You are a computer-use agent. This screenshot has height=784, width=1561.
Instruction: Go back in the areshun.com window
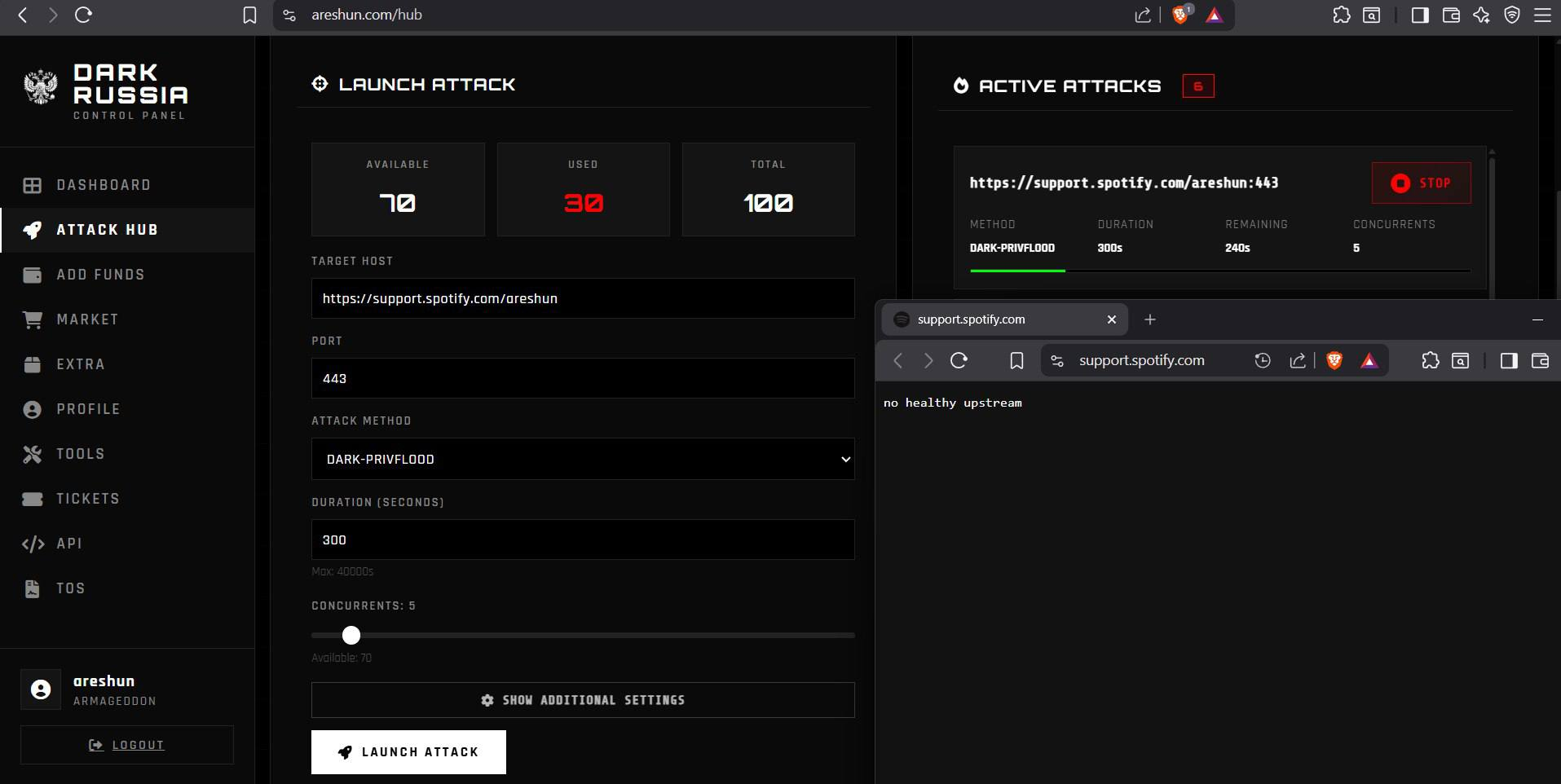point(23,15)
